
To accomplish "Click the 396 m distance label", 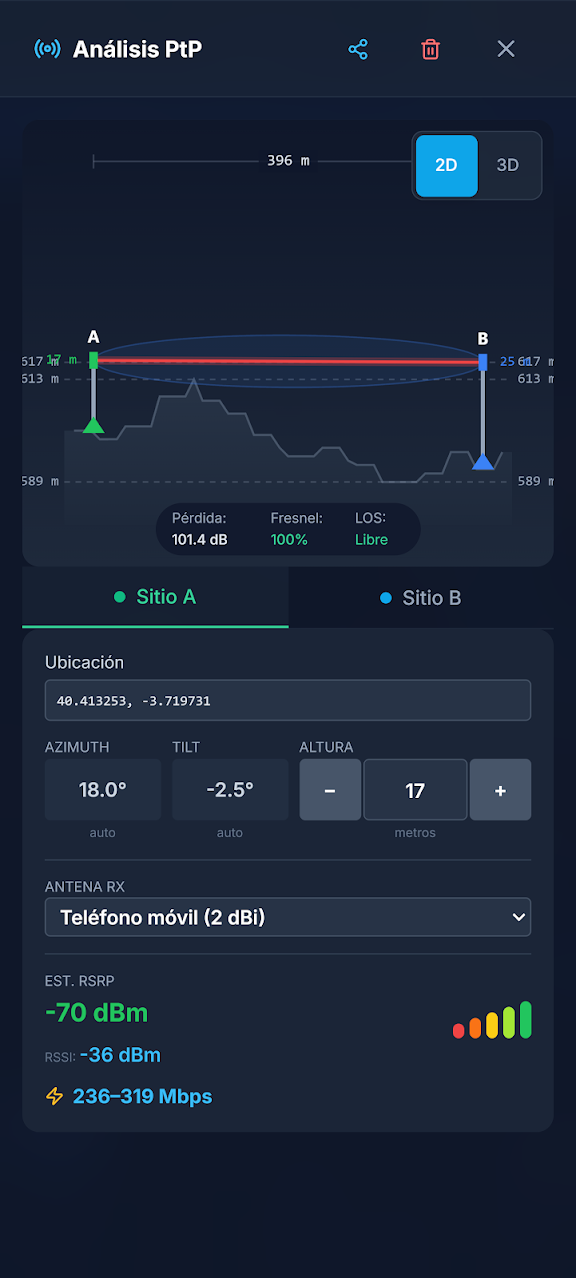I will pyautogui.click(x=287, y=160).
